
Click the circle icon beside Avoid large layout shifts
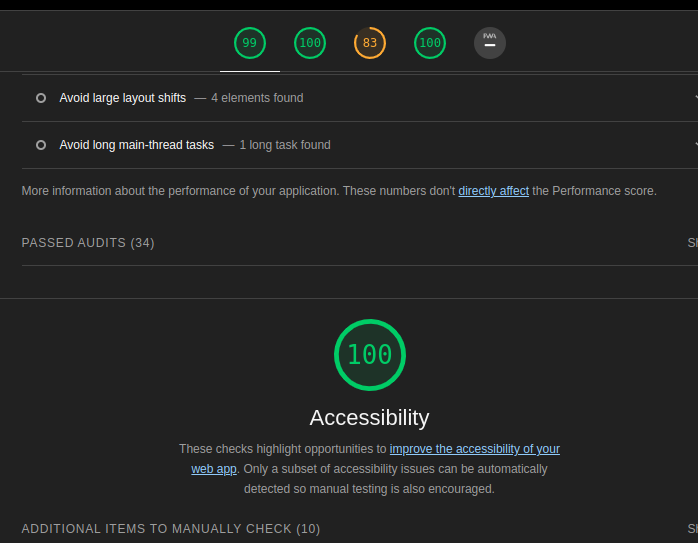coord(41,98)
